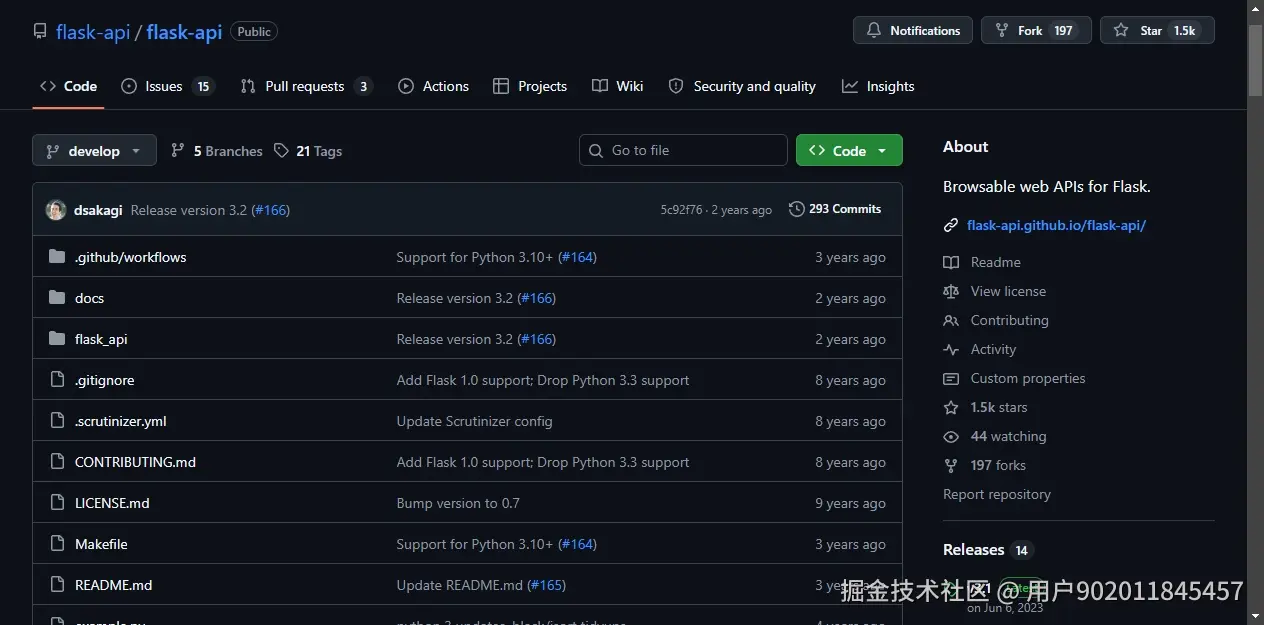Open dsakagi author link

(x=98, y=210)
